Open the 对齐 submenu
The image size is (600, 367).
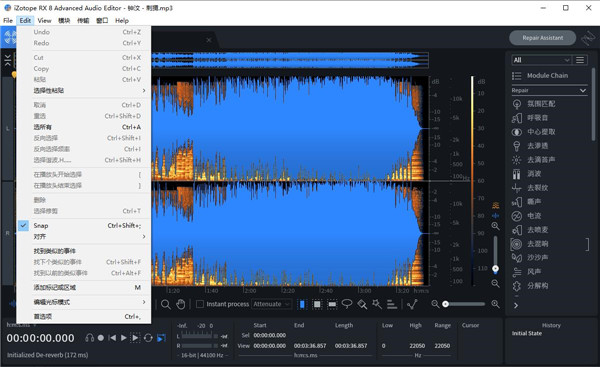tap(84, 237)
